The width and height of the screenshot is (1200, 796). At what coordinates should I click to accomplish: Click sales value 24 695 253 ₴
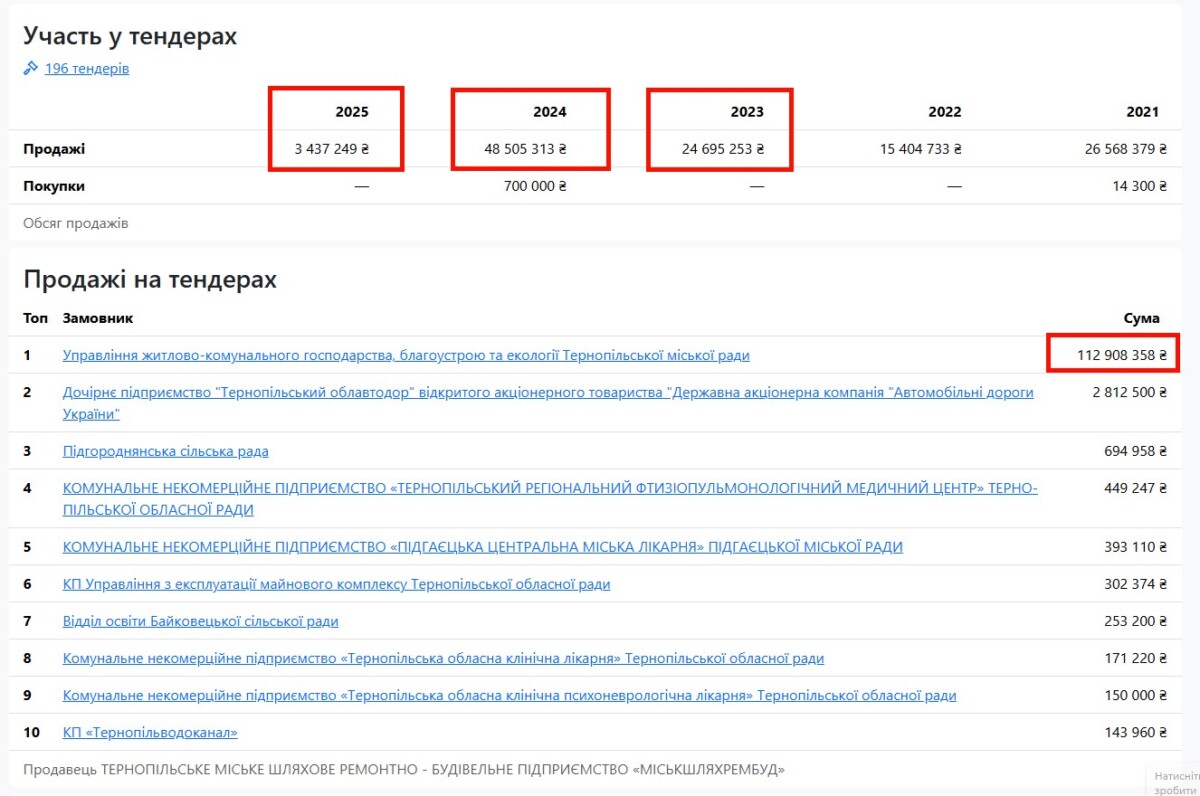pos(724,149)
